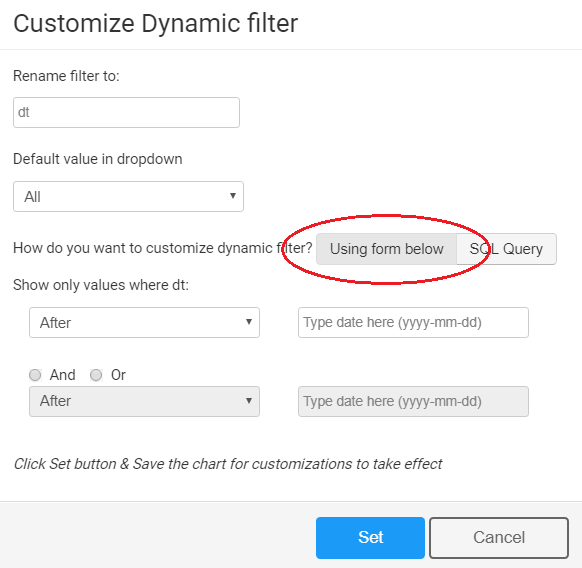Select Using form below option
This screenshot has height=568, width=582.
[386, 249]
